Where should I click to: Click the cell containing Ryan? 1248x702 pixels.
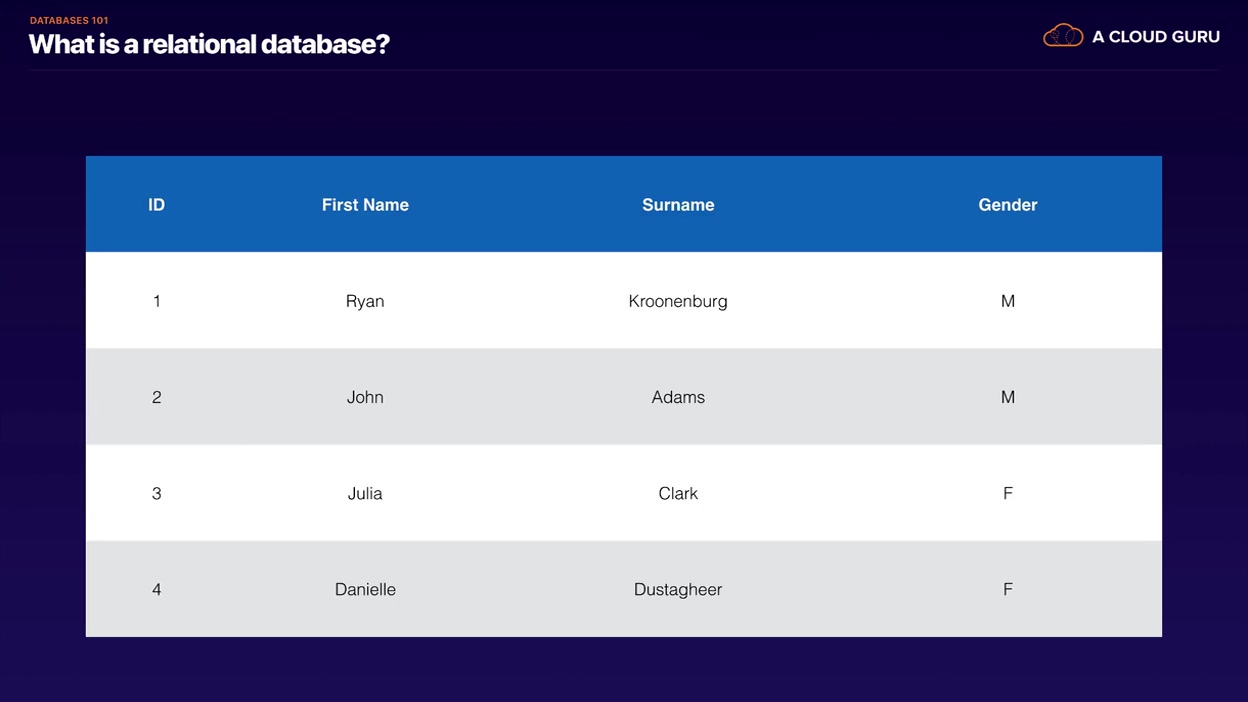tap(365, 301)
